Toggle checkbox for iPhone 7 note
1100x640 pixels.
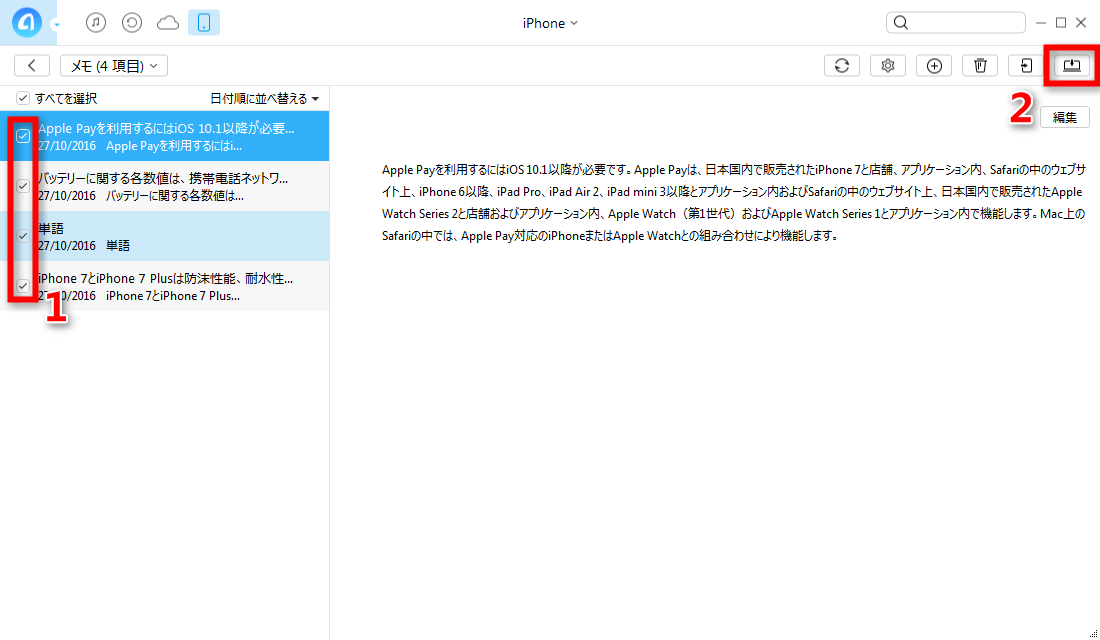click(x=23, y=286)
